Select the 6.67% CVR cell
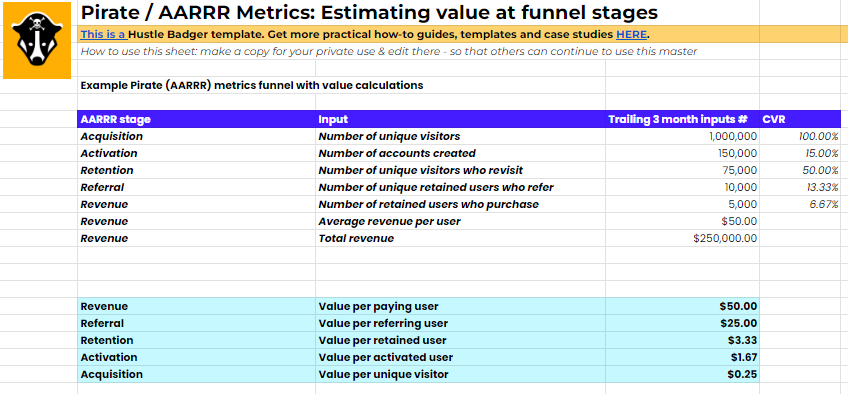 800,204
